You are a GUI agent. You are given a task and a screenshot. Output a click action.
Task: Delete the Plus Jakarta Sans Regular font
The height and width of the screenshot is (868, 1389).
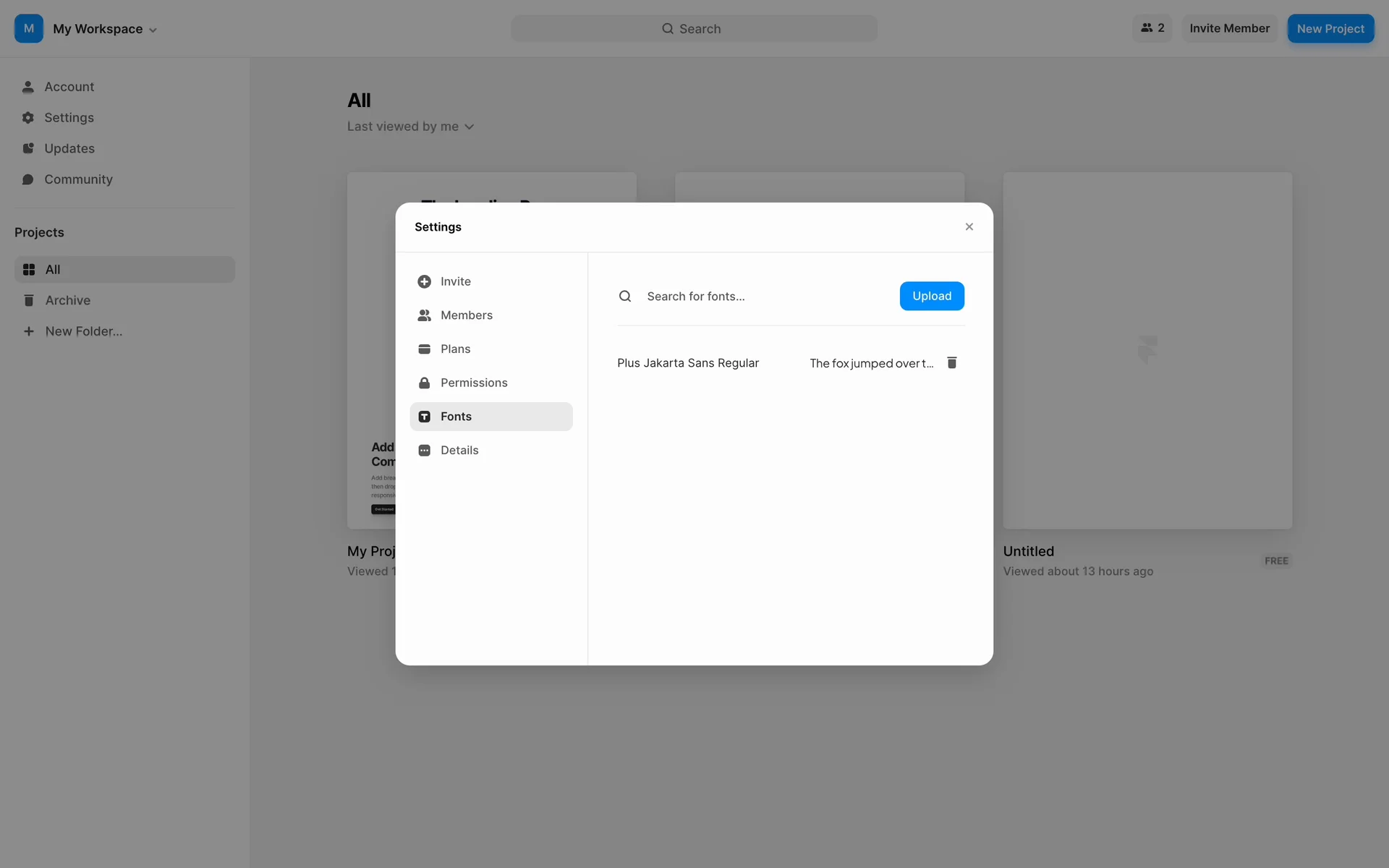[x=952, y=362]
